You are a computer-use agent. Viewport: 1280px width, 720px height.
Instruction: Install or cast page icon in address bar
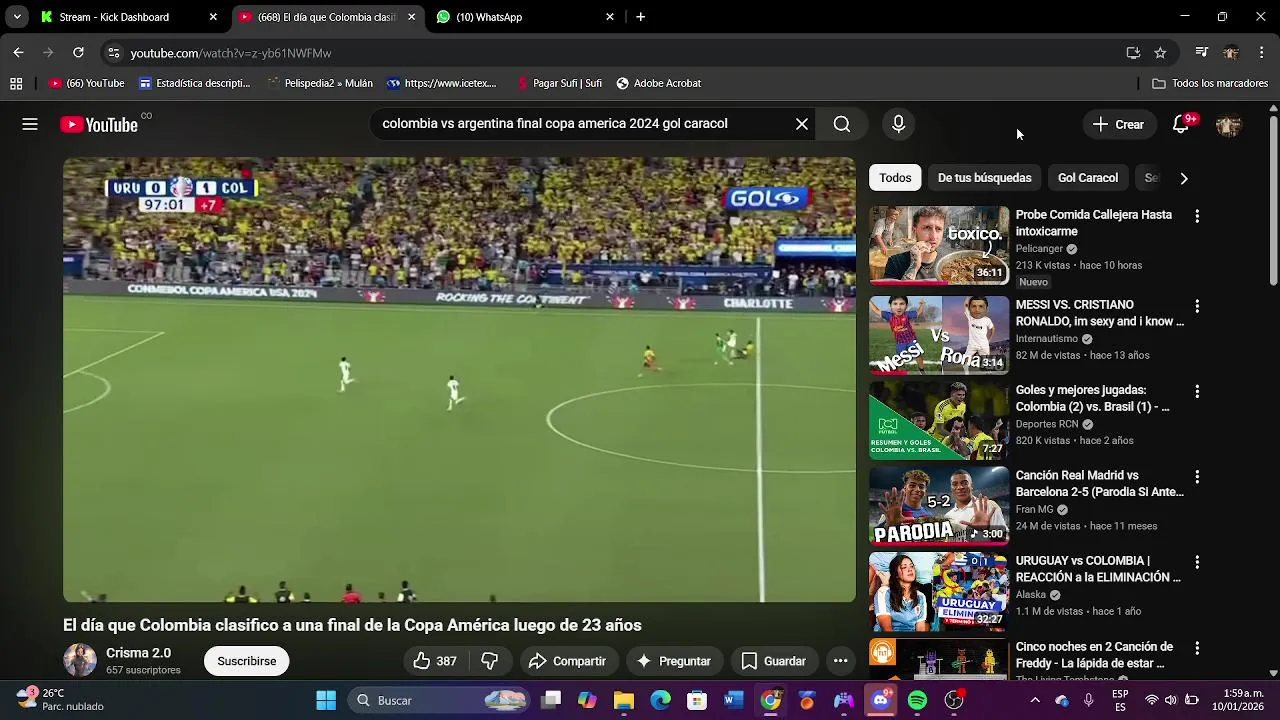(x=1133, y=53)
